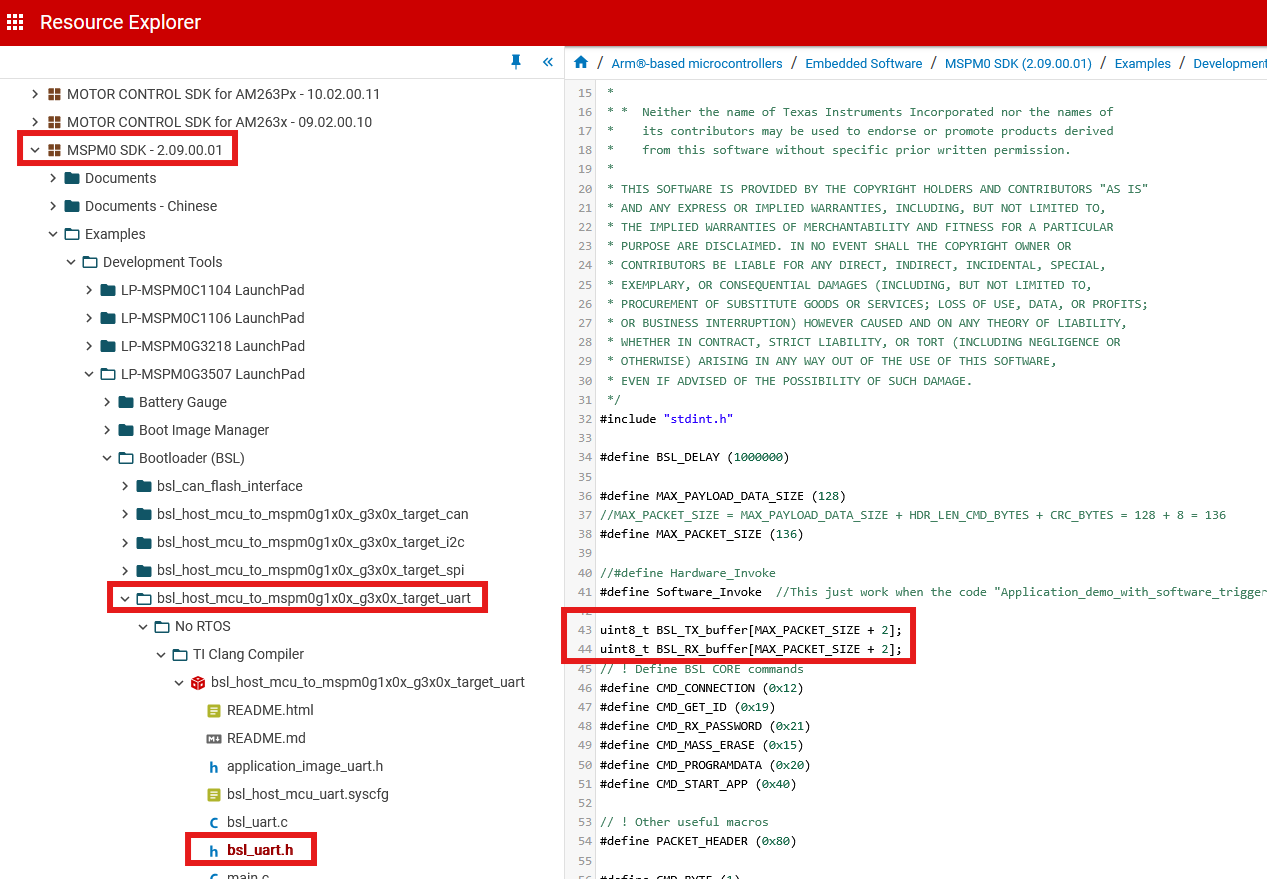Open application_image_uart.h file

305,766
